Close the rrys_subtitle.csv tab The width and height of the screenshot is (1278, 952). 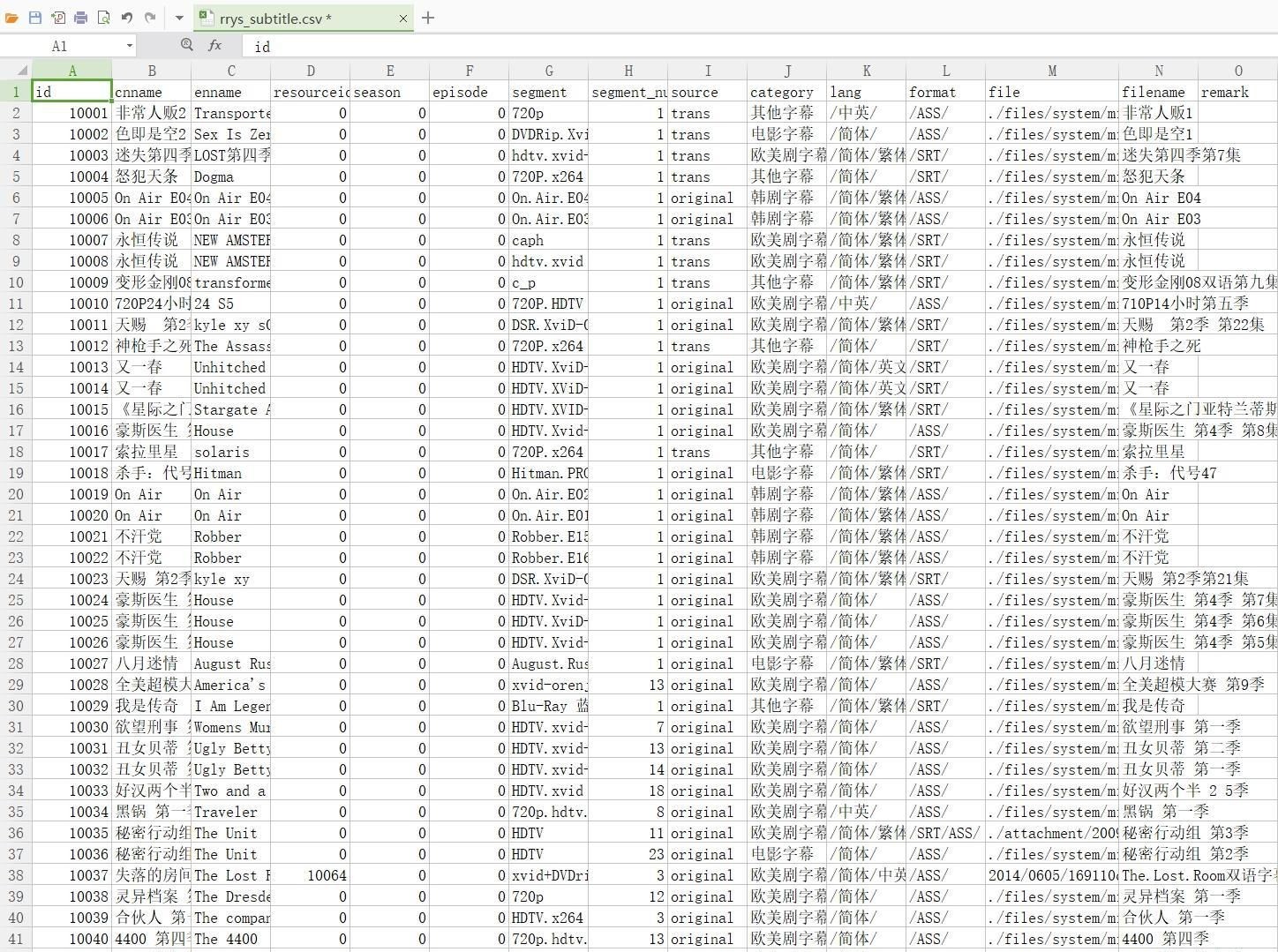point(403,19)
